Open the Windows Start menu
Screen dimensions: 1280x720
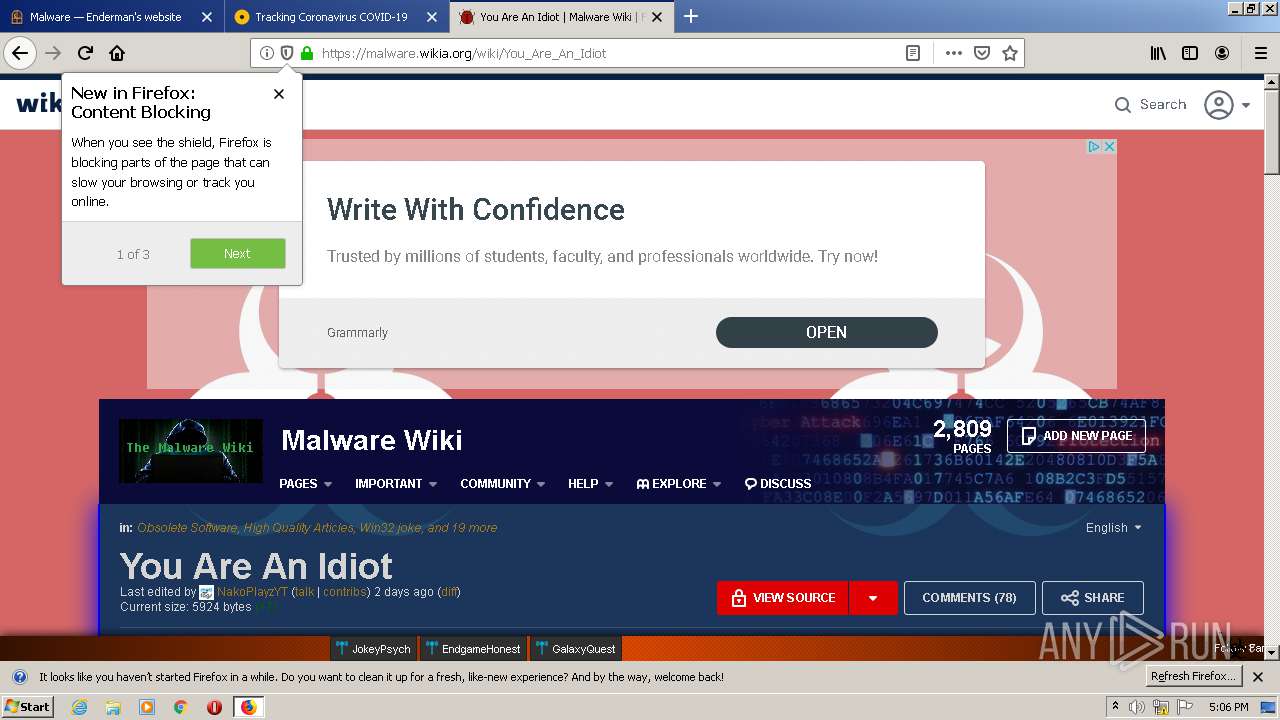[x=28, y=707]
